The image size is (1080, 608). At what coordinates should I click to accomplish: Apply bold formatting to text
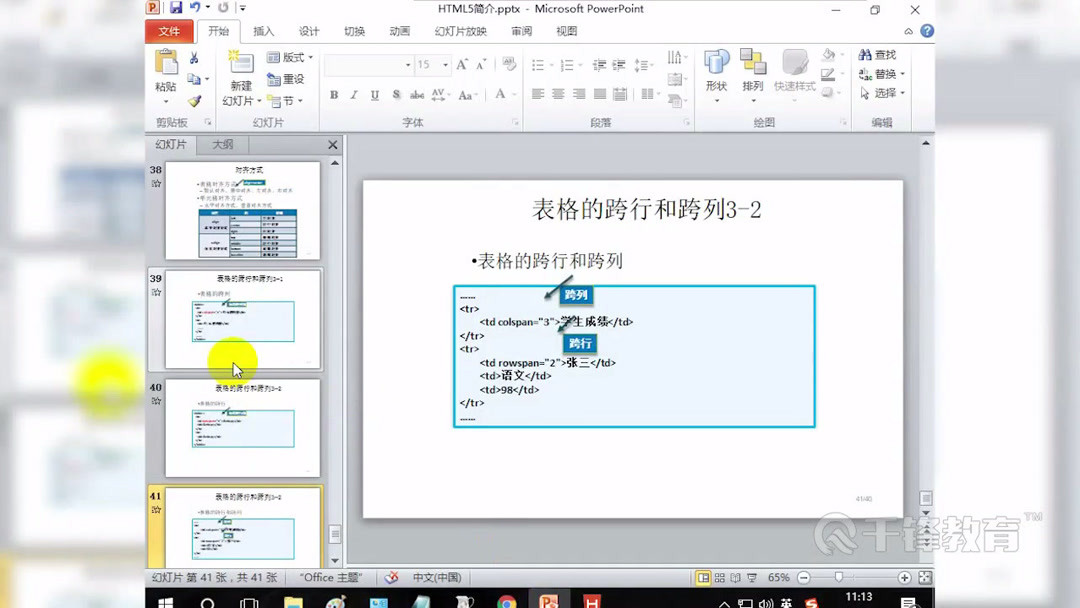click(x=334, y=95)
